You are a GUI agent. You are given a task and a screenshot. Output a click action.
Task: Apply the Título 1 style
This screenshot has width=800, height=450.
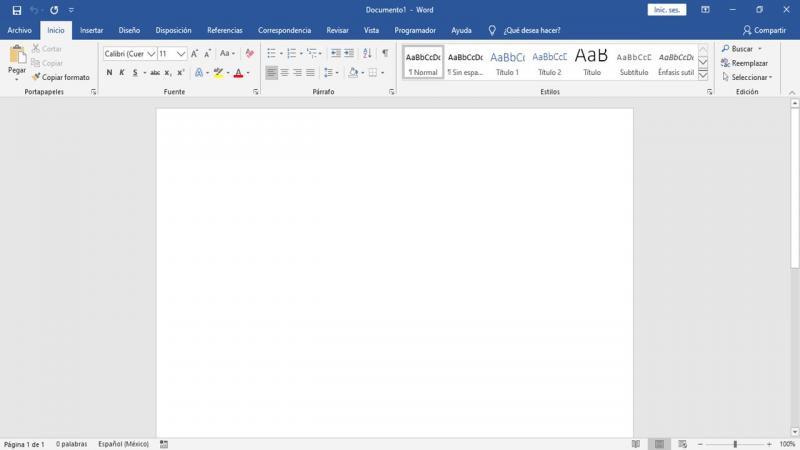click(x=507, y=63)
